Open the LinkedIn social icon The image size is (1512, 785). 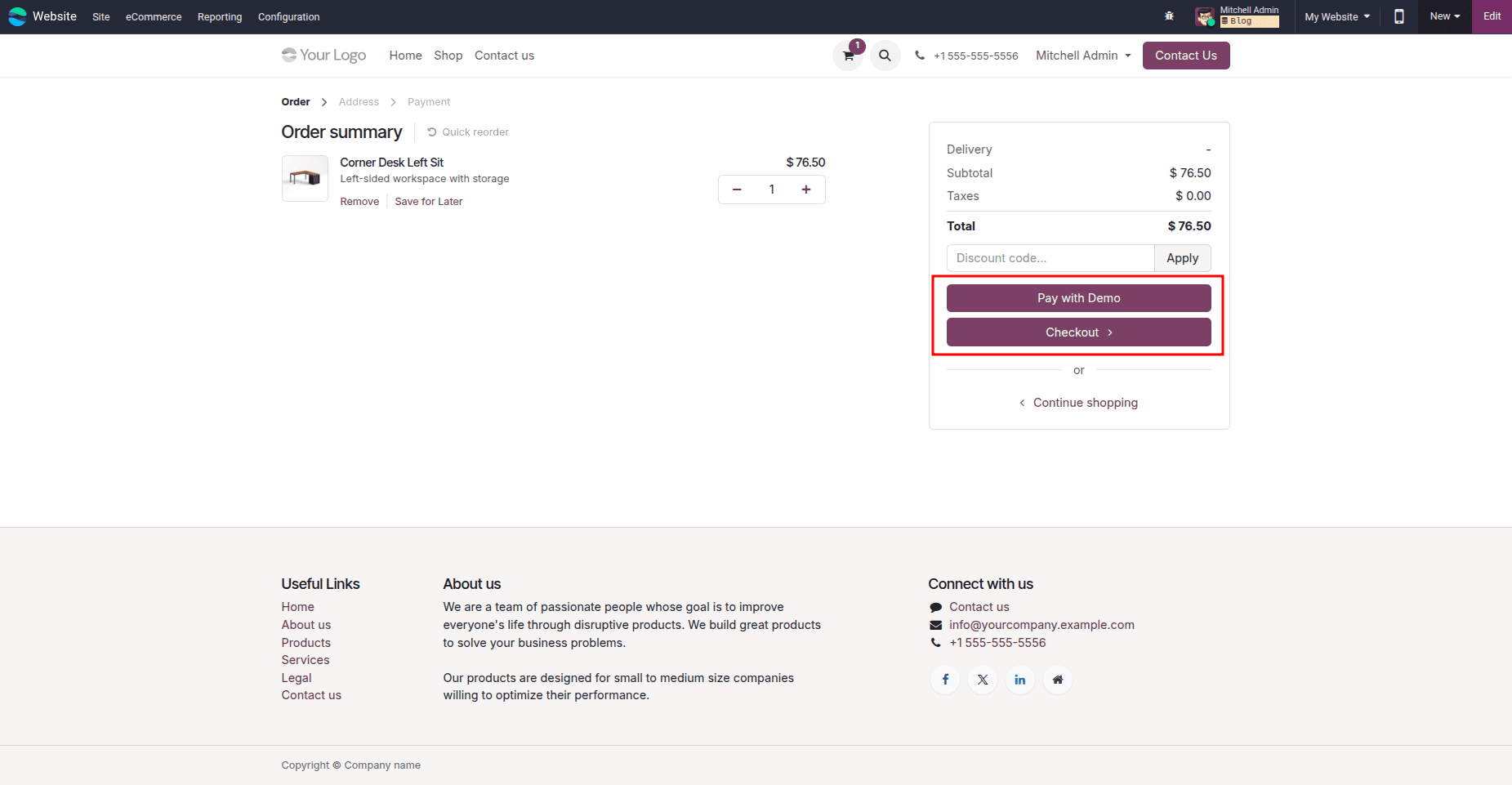pyautogui.click(x=1020, y=680)
